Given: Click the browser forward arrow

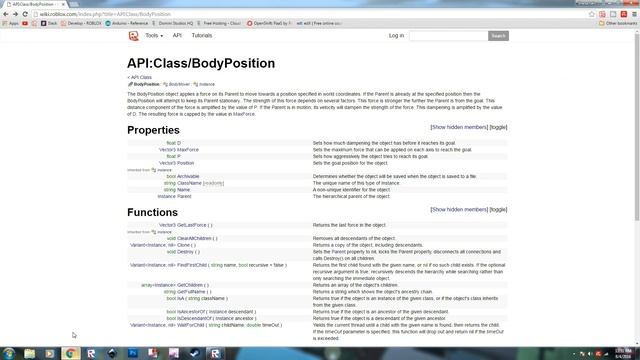Looking at the screenshot, I should (15, 14).
